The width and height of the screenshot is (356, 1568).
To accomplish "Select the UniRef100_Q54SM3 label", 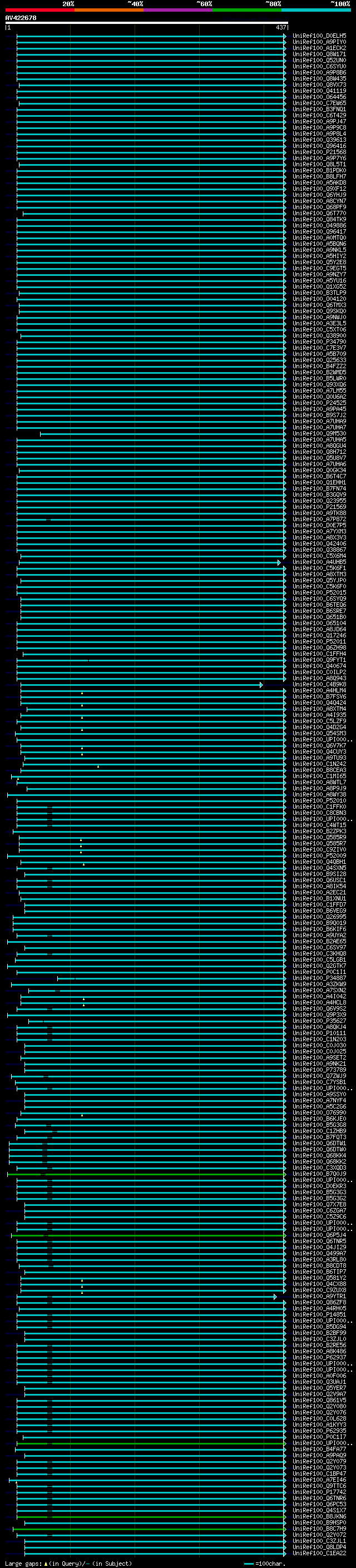I will click(x=319, y=734).
